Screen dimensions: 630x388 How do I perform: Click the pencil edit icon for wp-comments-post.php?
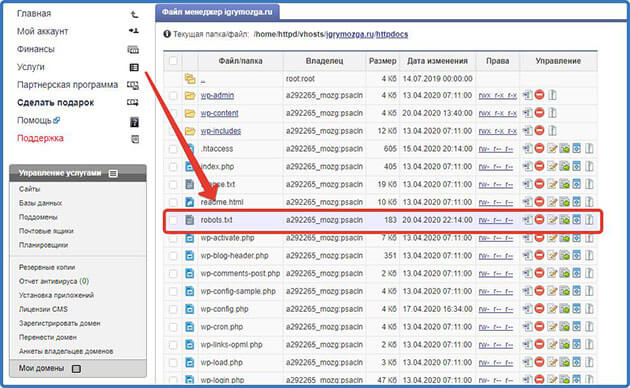point(552,273)
